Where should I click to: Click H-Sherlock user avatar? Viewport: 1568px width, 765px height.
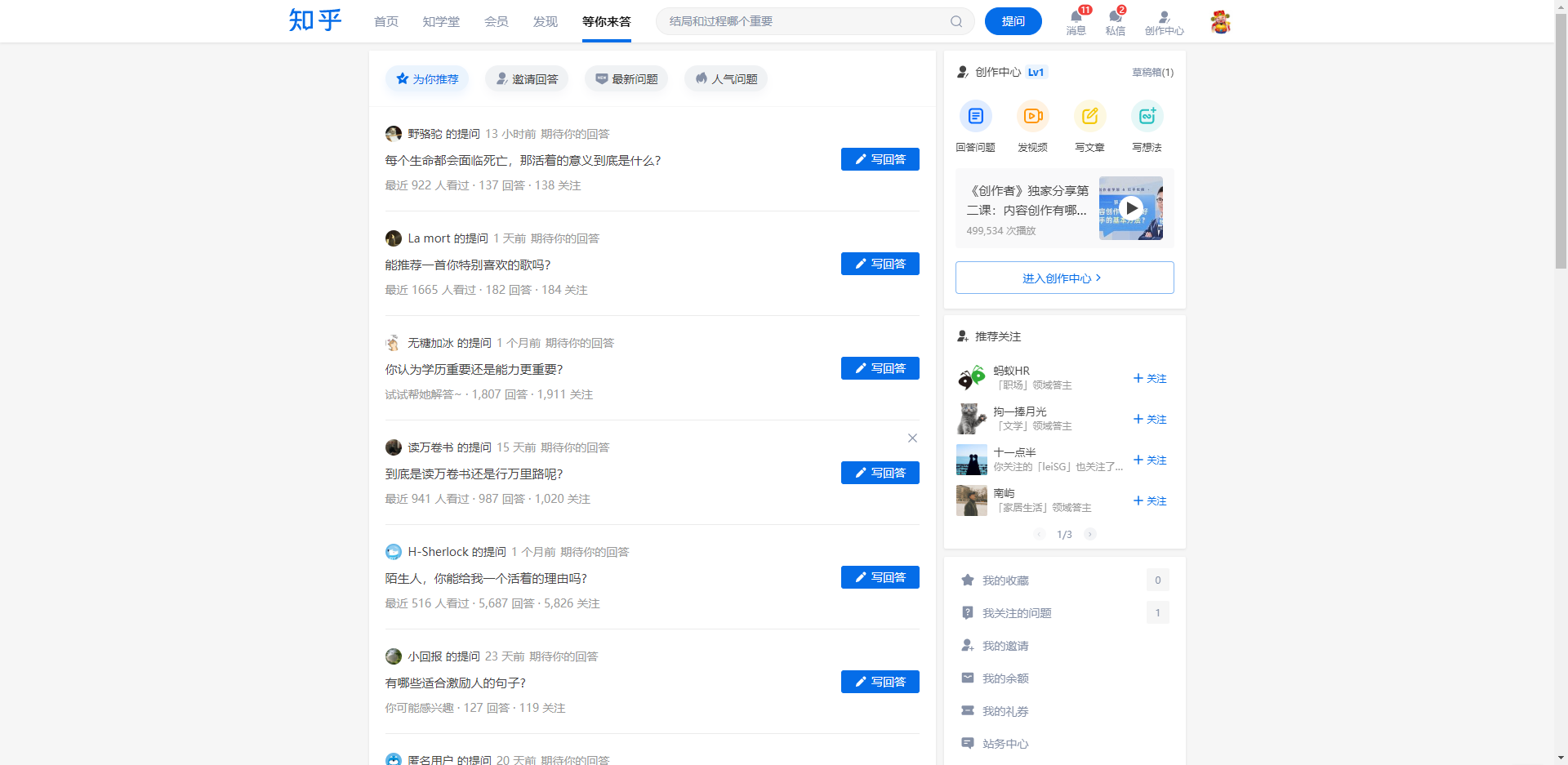pos(394,552)
